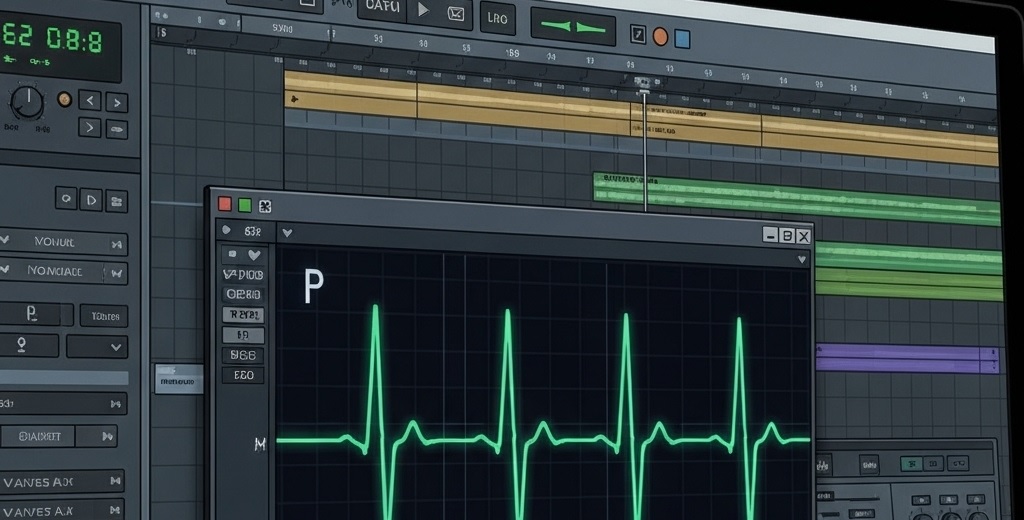Click the Tones button in left panel
Image resolution: width=1024 pixels, height=520 pixels.
[x=103, y=316]
